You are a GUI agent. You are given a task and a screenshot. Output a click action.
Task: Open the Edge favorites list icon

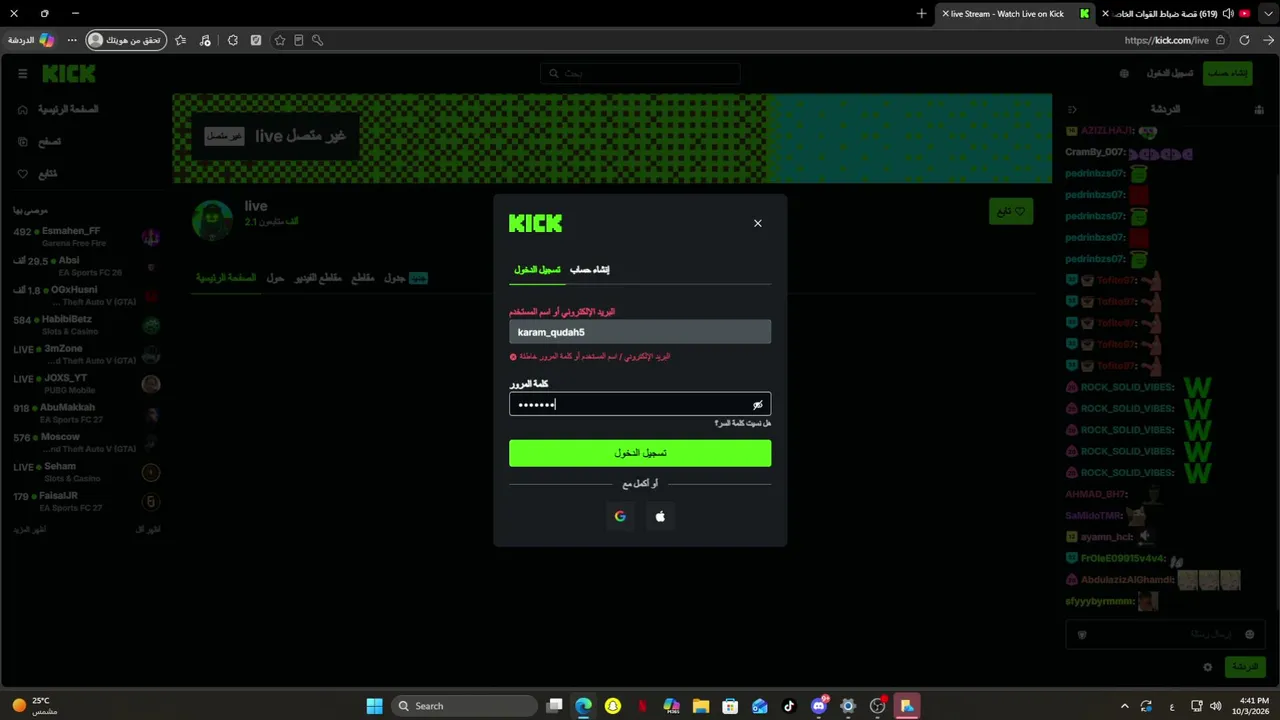(180, 40)
